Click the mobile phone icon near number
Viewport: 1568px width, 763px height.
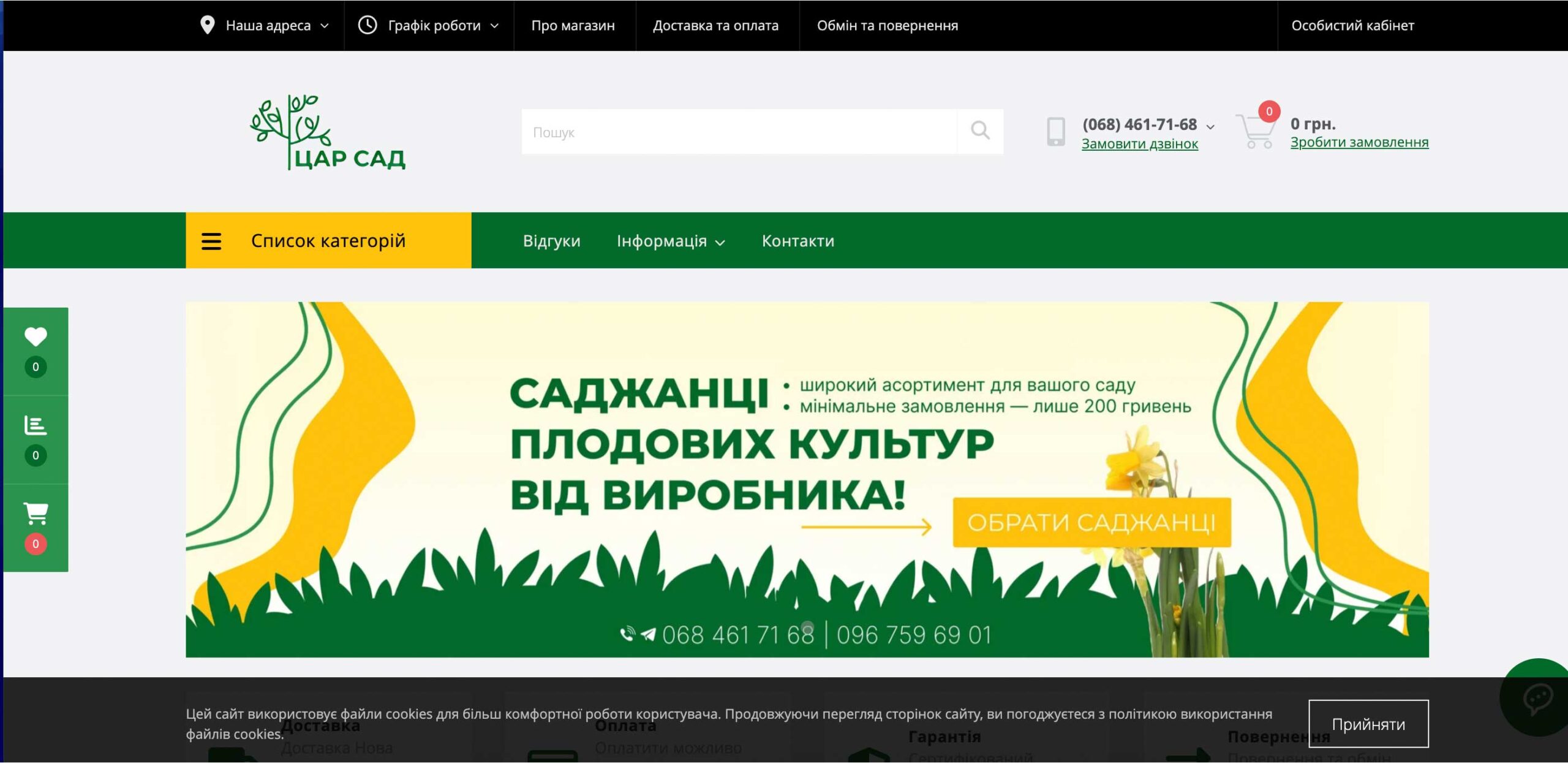(1055, 132)
